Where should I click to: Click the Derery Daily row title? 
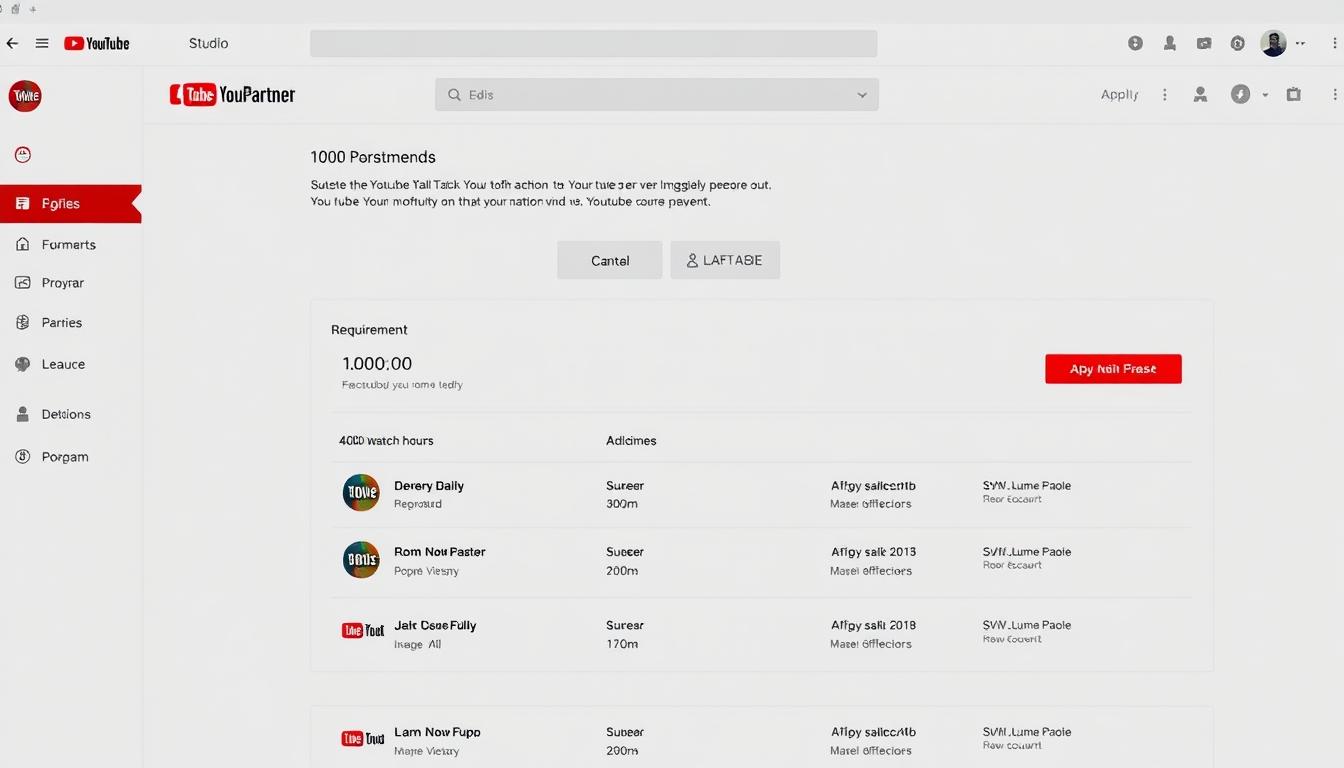429,486
